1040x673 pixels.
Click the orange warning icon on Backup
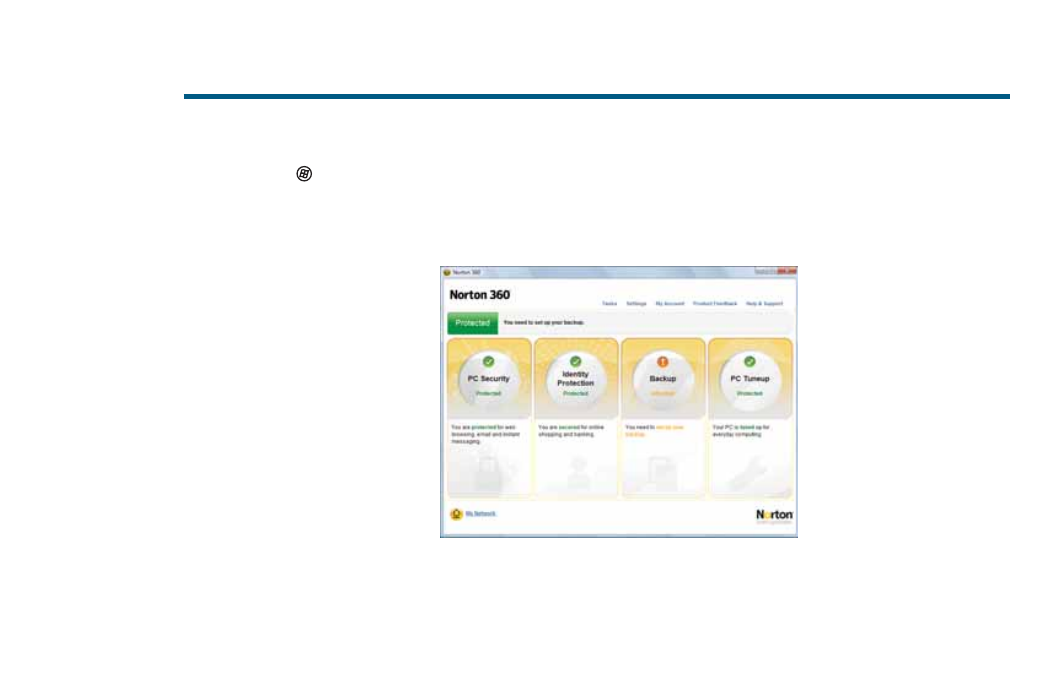coord(663,361)
